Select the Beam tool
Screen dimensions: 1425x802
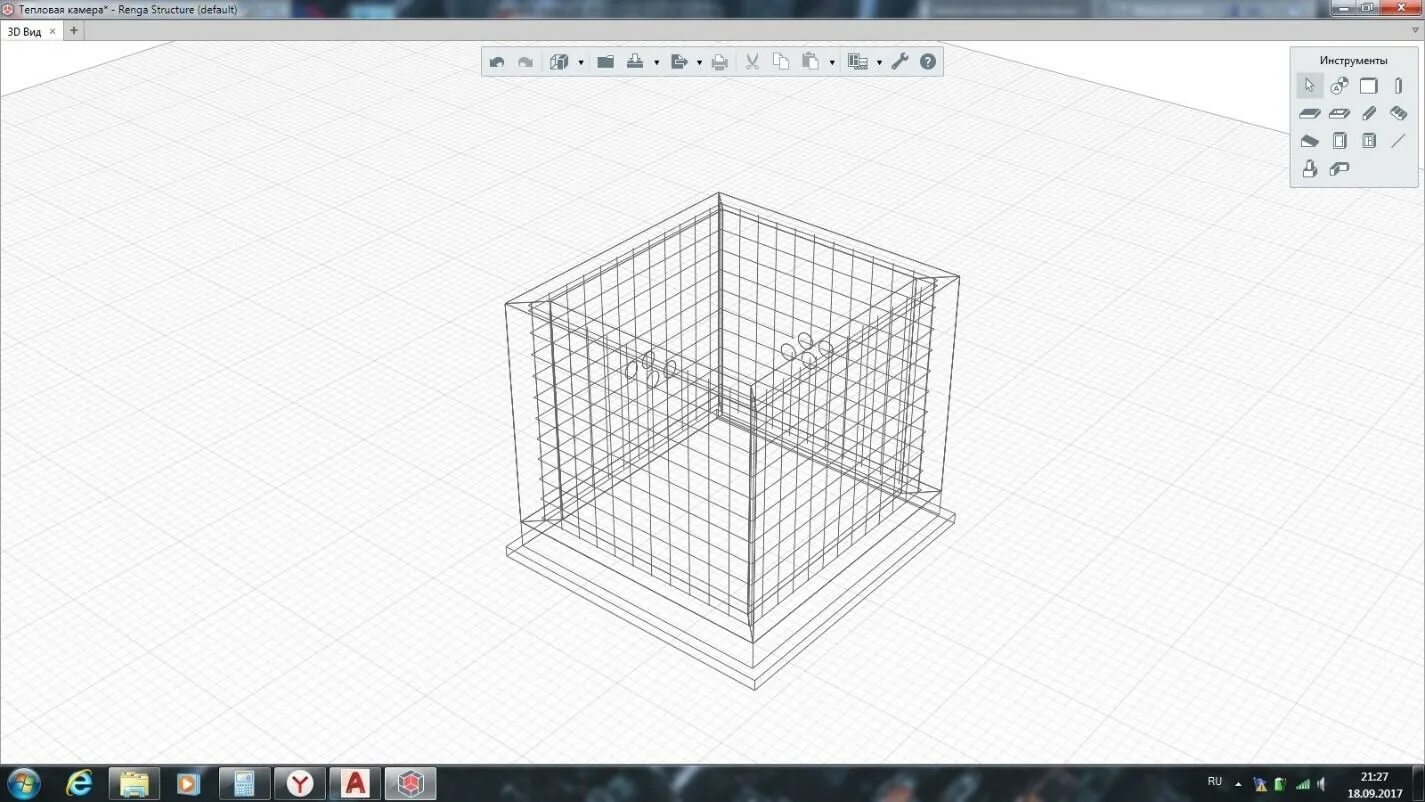(x=1369, y=114)
